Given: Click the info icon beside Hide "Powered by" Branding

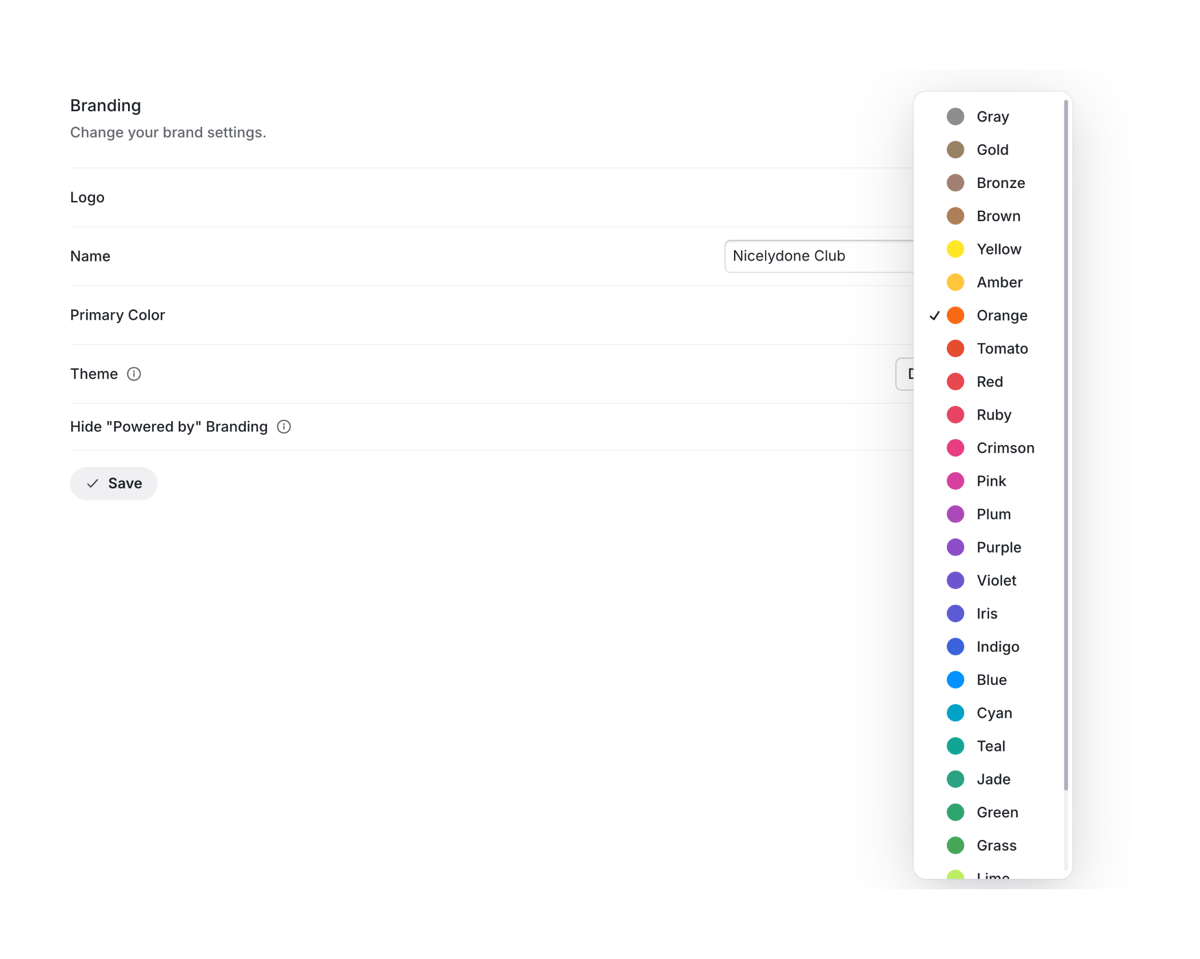Looking at the screenshot, I should click(x=284, y=426).
